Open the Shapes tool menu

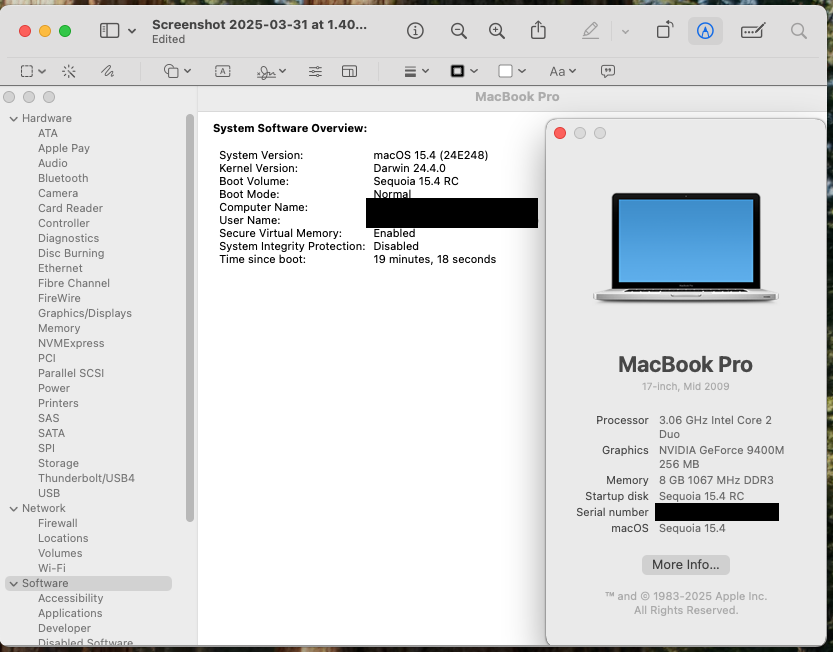[171, 71]
